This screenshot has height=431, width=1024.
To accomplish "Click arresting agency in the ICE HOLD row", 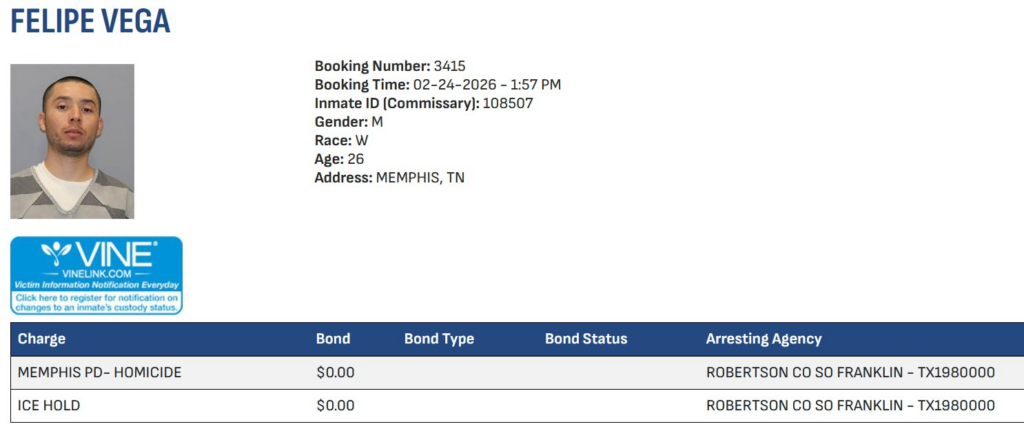I will (x=850, y=406).
